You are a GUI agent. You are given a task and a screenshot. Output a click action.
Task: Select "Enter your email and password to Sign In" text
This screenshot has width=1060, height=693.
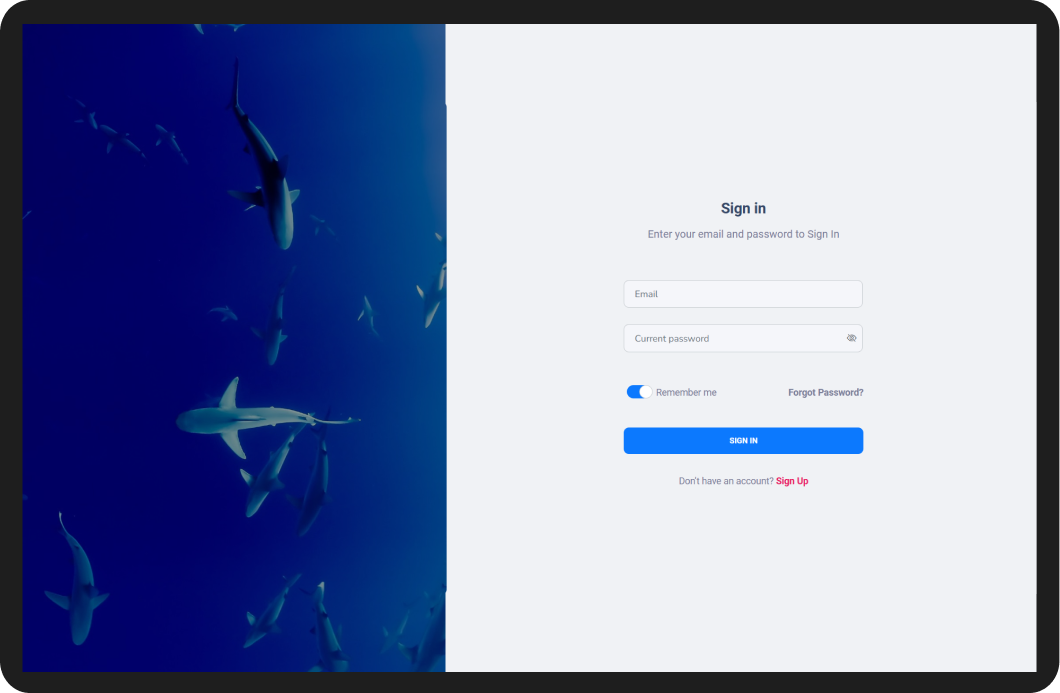coord(743,234)
